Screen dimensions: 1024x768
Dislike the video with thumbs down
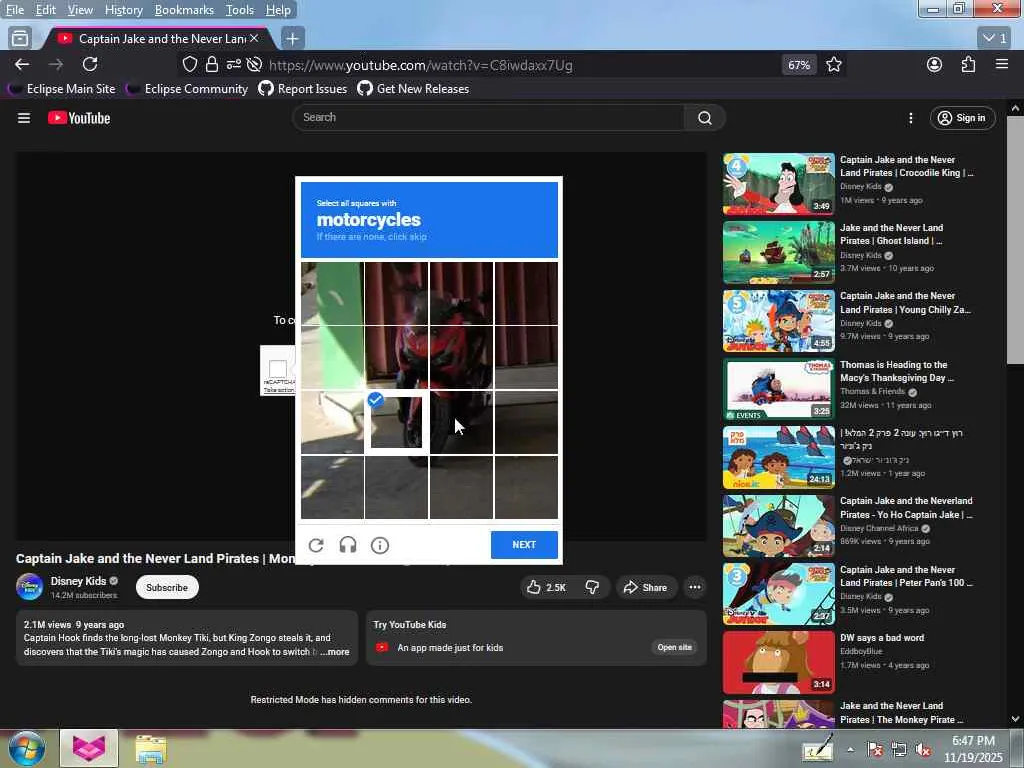[x=592, y=587]
